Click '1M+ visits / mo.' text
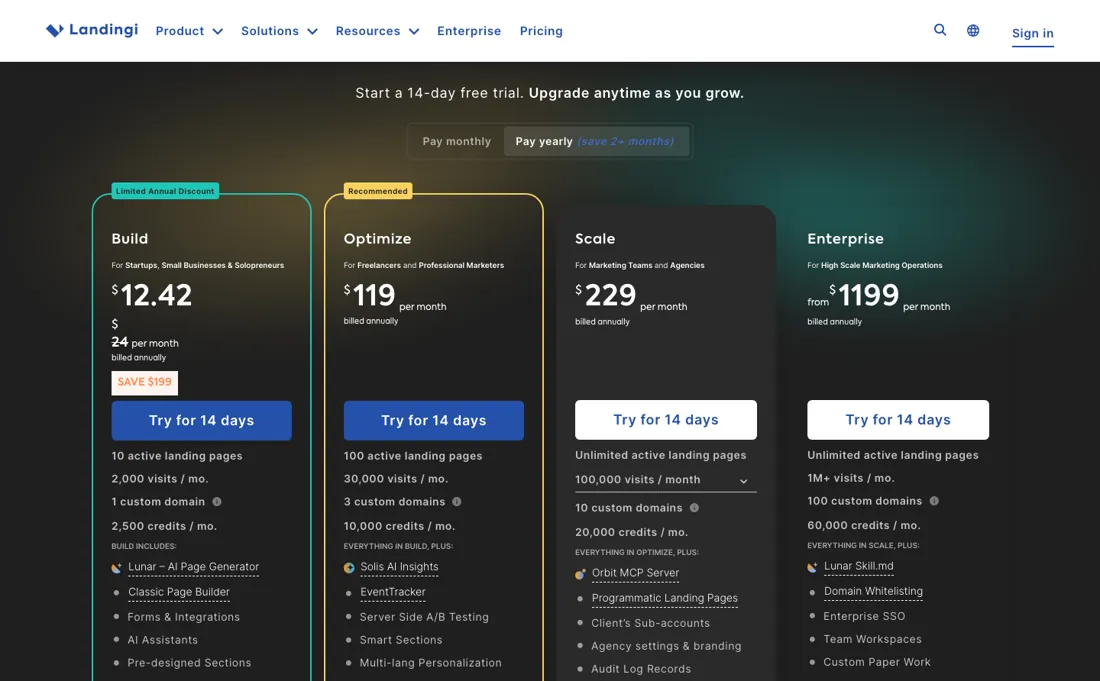The width and height of the screenshot is (1100, 681). point(851,478)
